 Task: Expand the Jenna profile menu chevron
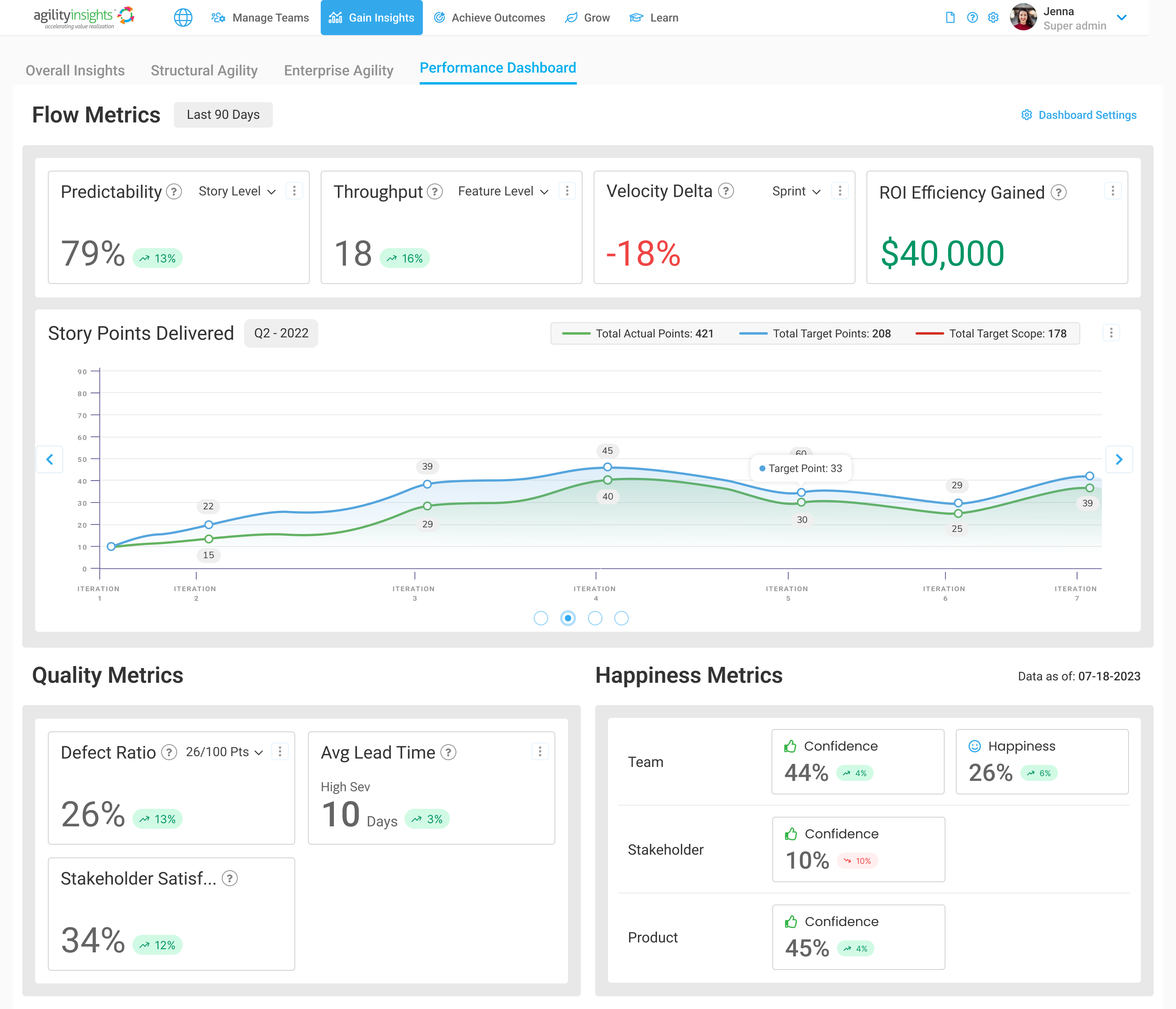(1121, 18)
